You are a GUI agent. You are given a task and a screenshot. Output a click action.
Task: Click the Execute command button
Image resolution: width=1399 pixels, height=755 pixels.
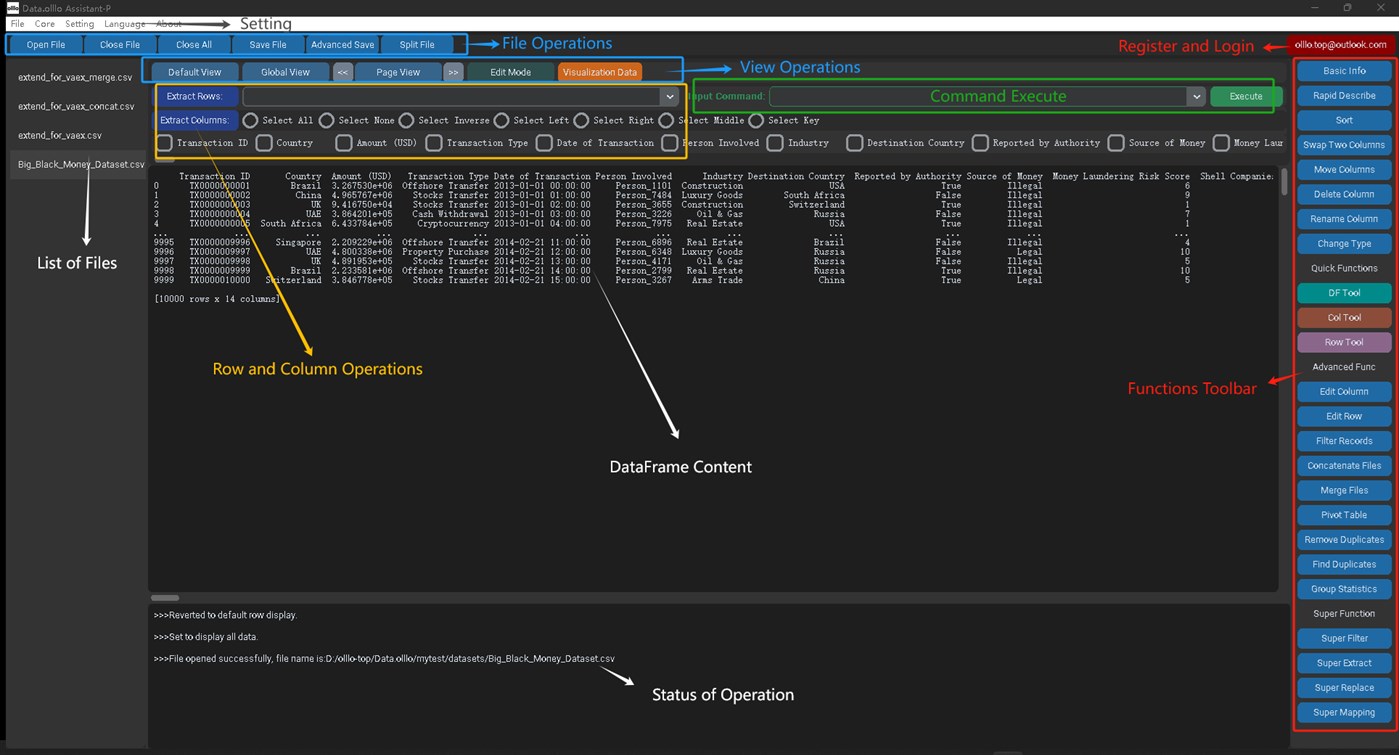point(1244,96)
